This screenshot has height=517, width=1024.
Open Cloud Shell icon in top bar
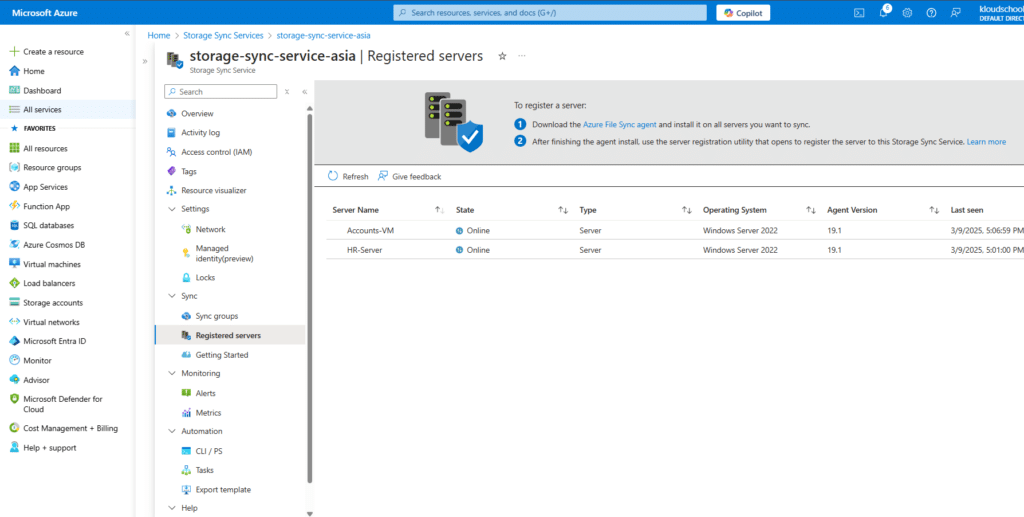[x=859, y=13]
